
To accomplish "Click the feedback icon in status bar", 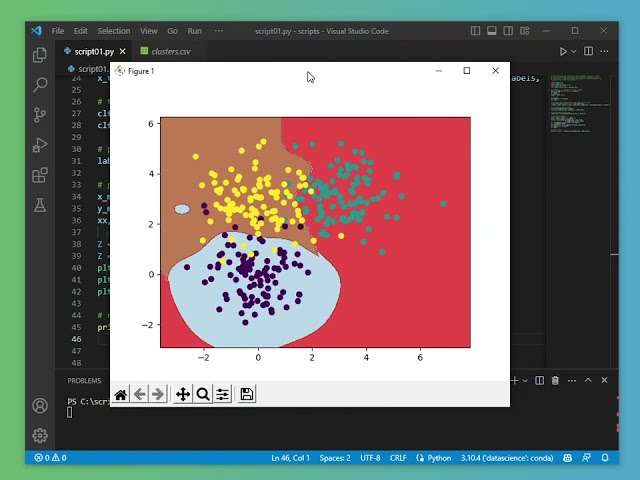I will pos(586,458).
